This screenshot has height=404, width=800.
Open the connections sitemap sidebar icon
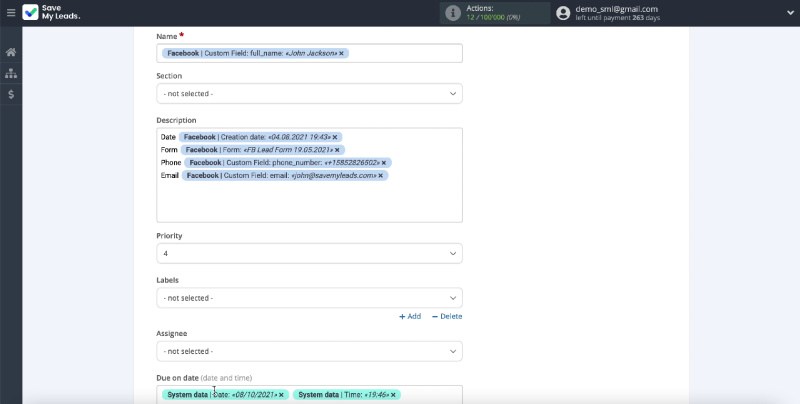pyautogui.click(x=11, y=73)
